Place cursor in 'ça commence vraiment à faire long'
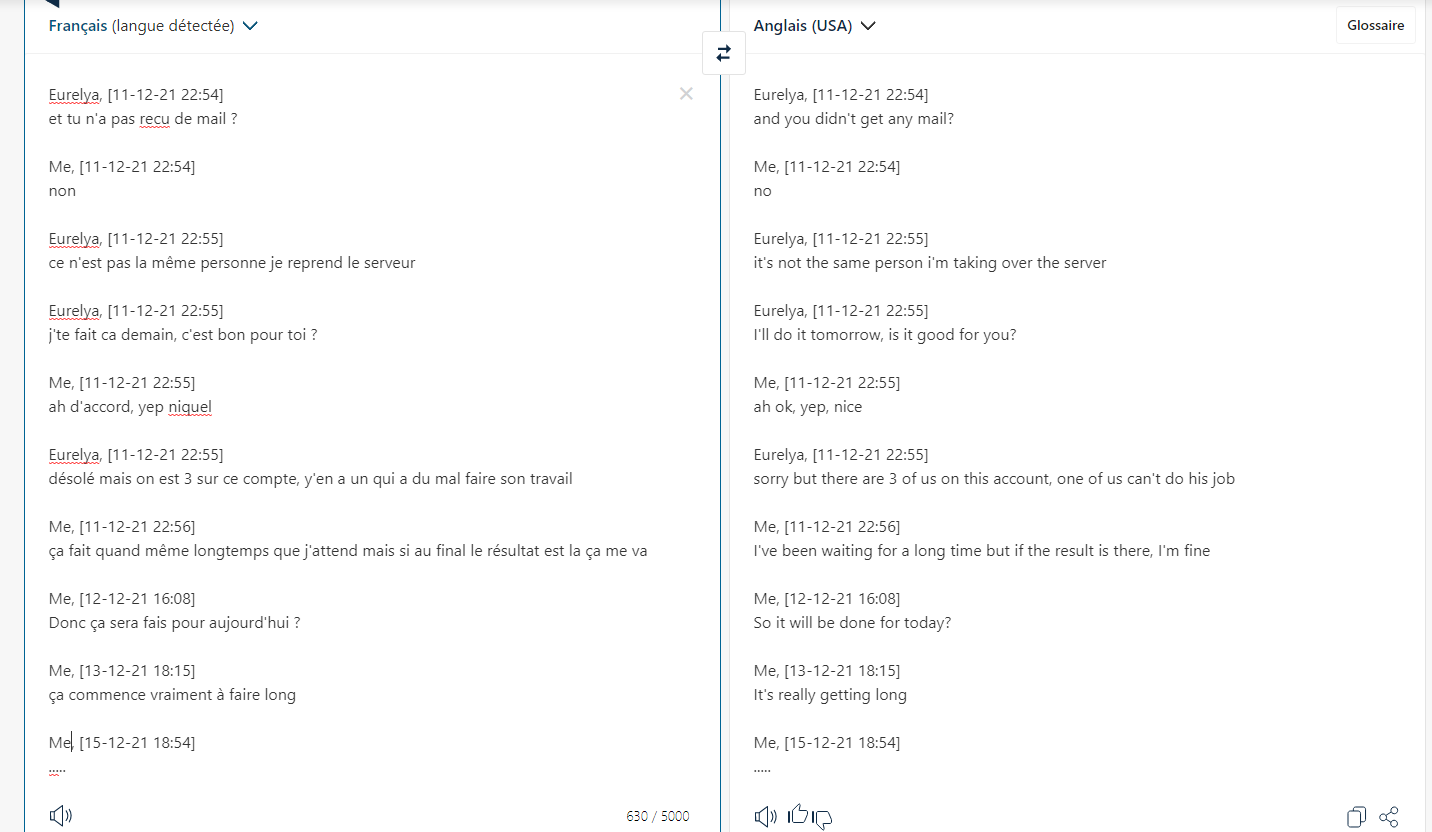The height and width of the screenshot is (832, 1432). click(x=172, y=694)
